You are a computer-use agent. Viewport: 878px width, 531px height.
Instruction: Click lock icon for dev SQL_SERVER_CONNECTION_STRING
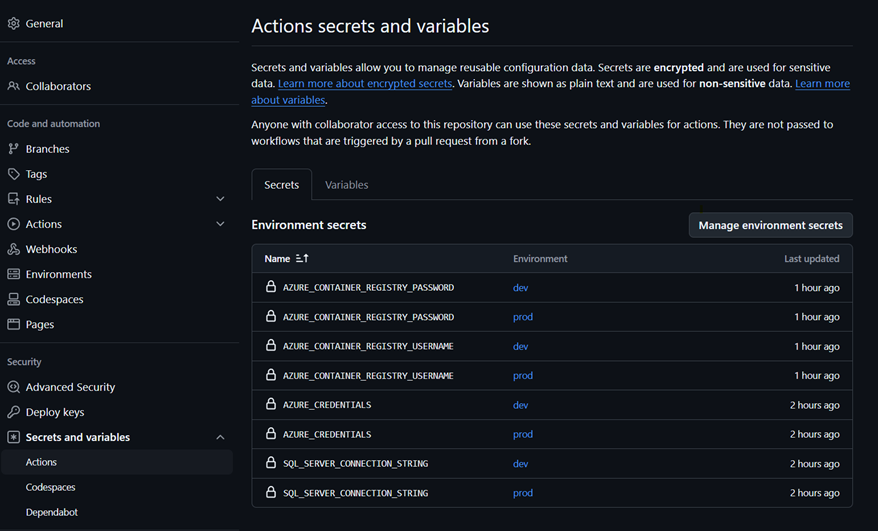click(x=271, y=463)
